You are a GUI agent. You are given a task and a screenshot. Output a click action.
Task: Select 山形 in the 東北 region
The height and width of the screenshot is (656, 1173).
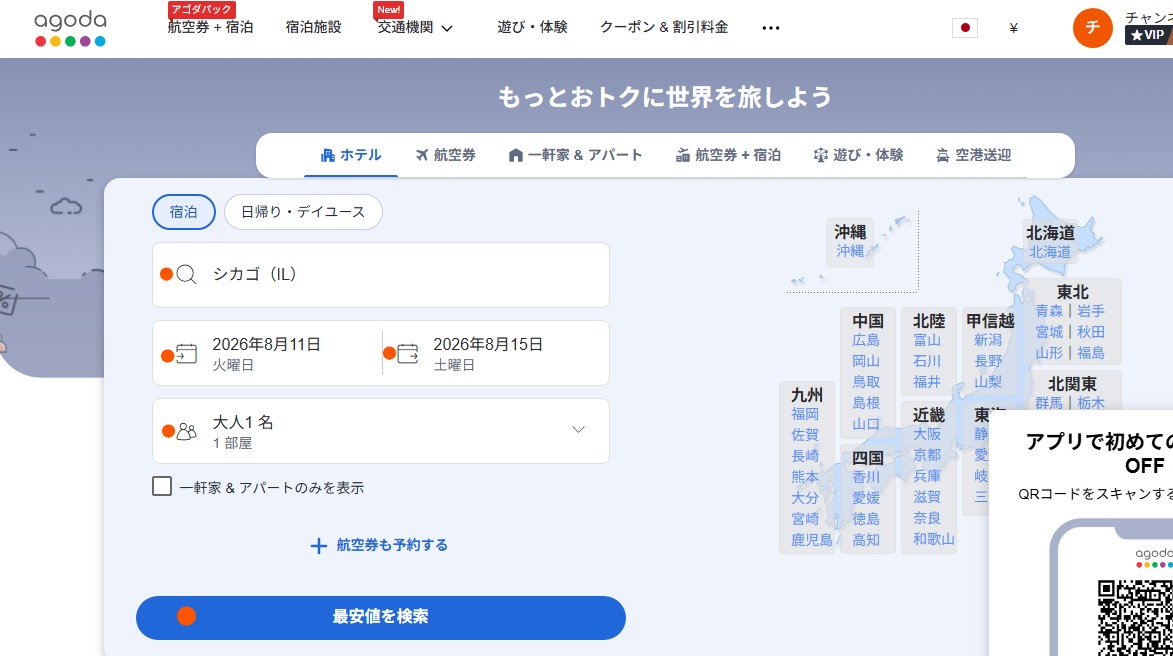(1049, 352)
